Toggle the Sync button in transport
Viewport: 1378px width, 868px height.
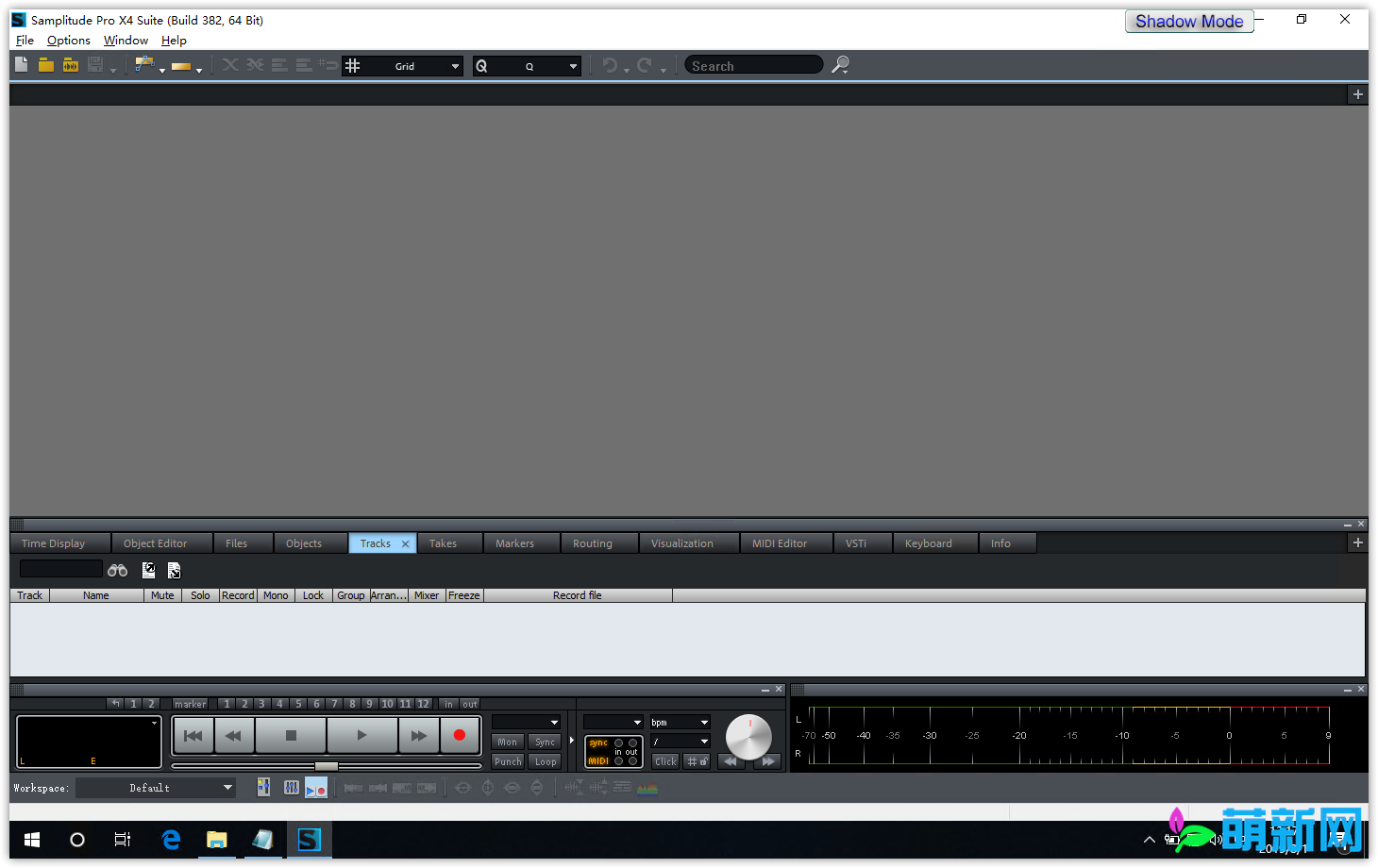[545, 742]
